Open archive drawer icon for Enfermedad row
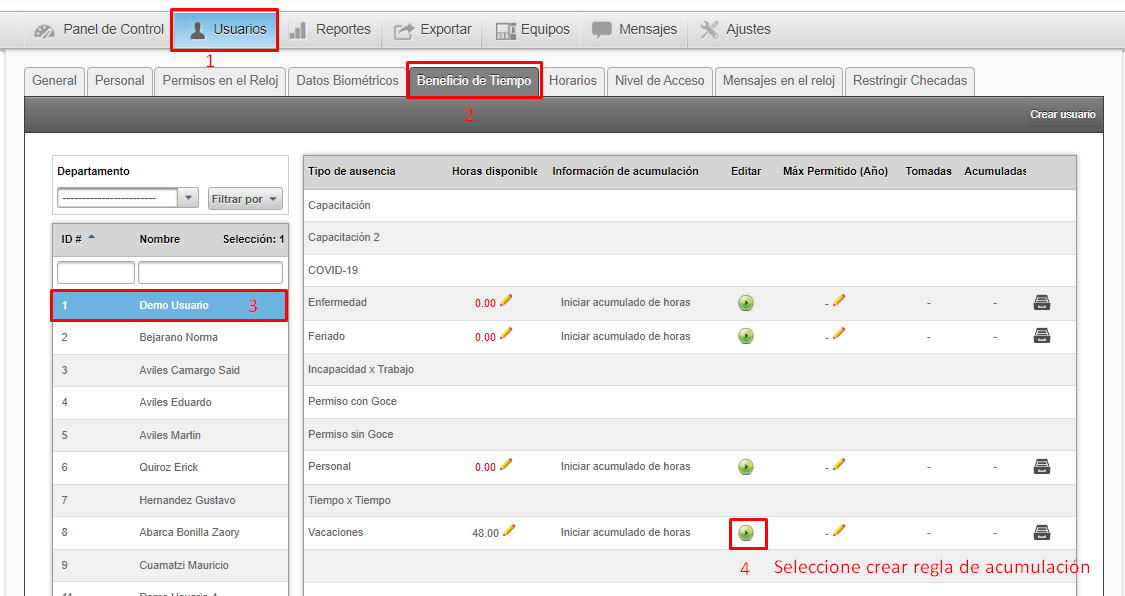 click(x=1041, y=303)
